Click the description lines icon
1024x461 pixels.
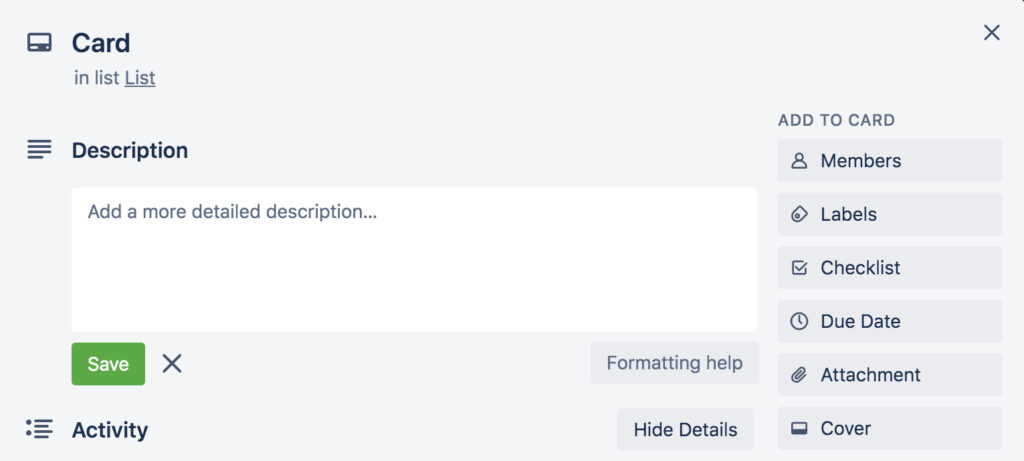pos(39,150)
